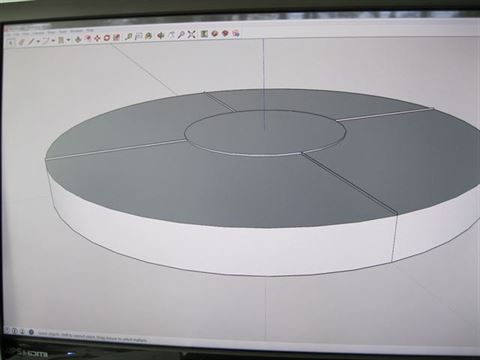Select the Move tool
Viewport: 480px width, 360px height.
tap(97, 38)
